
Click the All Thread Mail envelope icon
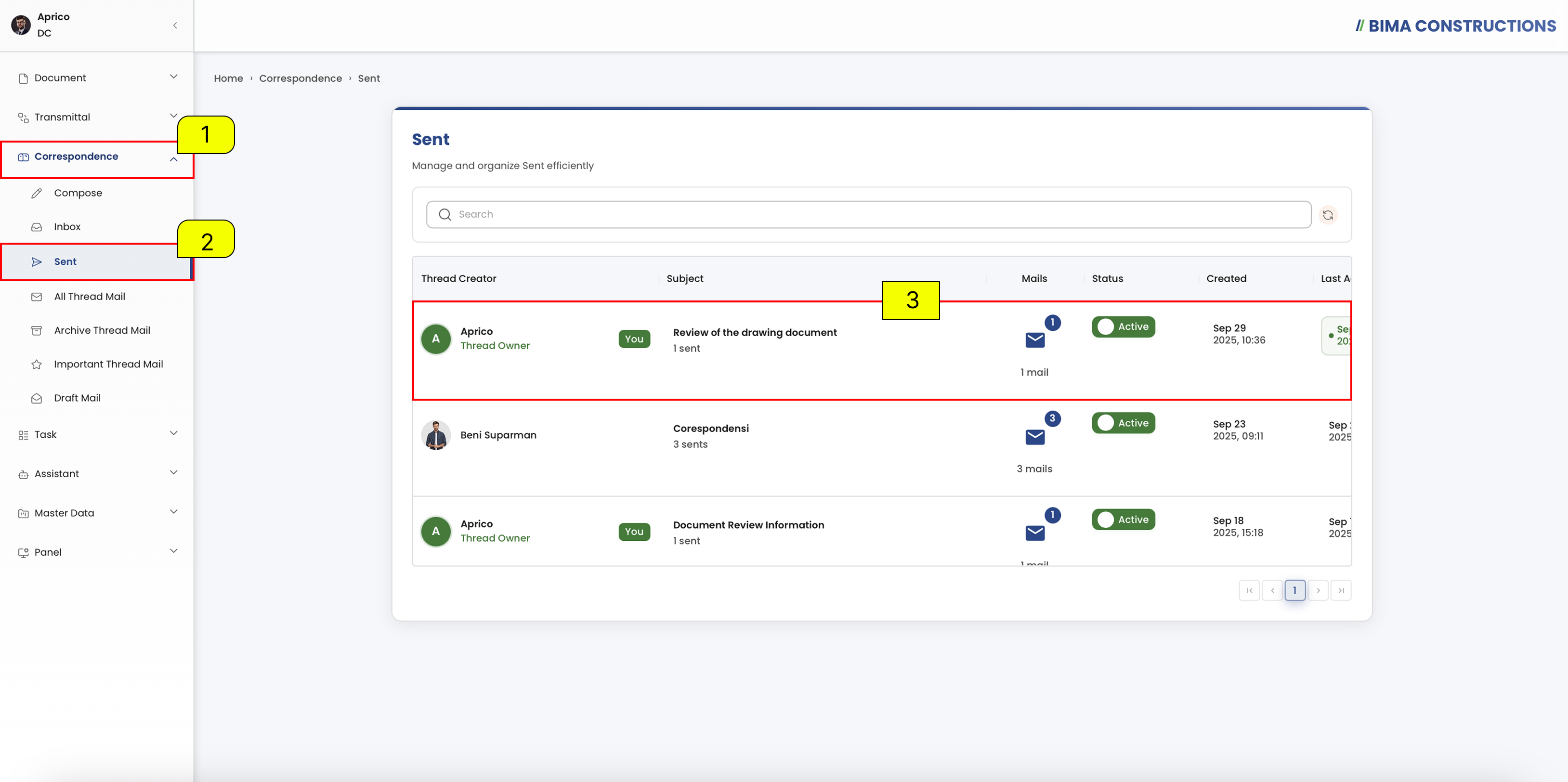tap(37, 297)
